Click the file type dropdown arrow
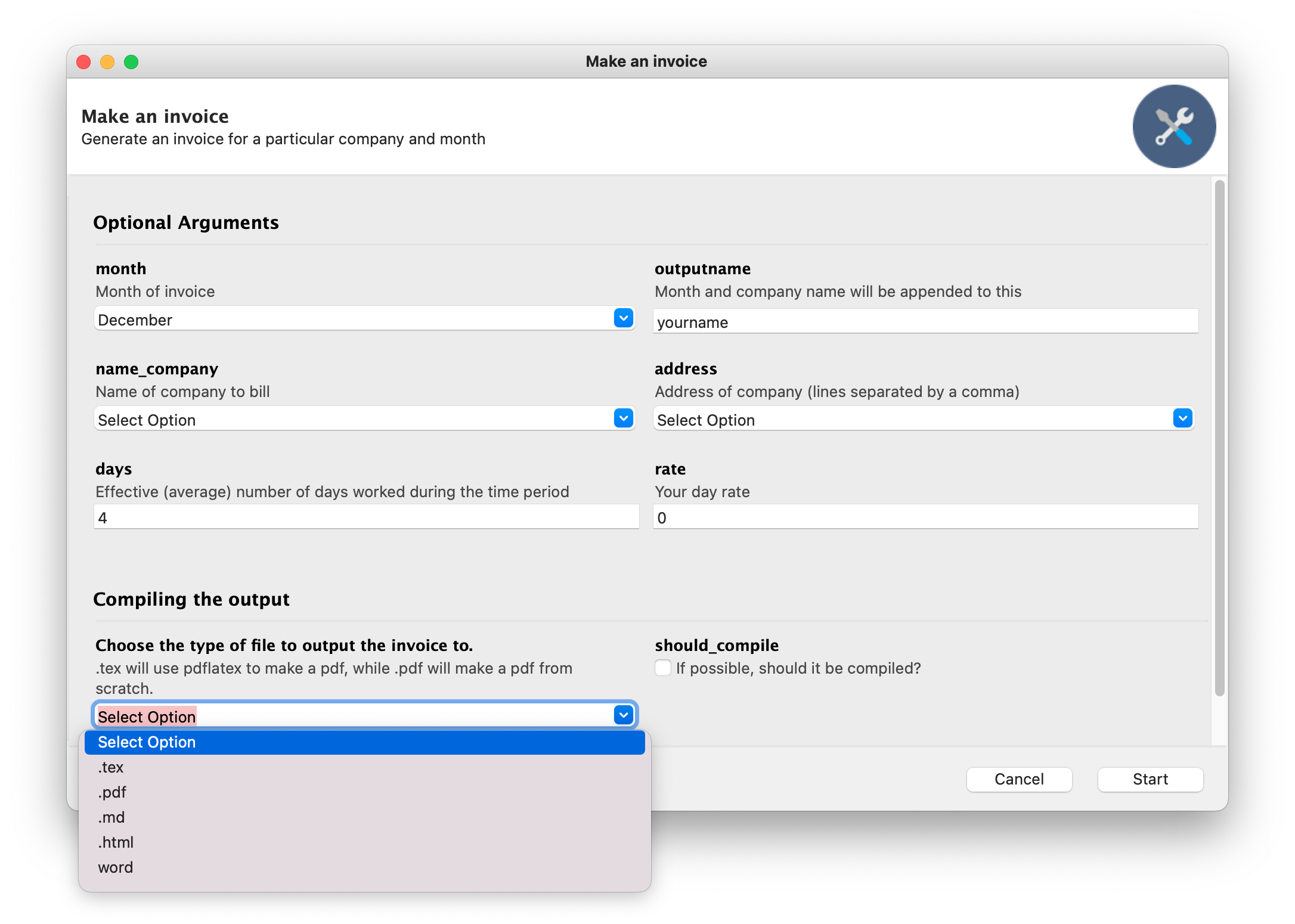 pos(623,715)
